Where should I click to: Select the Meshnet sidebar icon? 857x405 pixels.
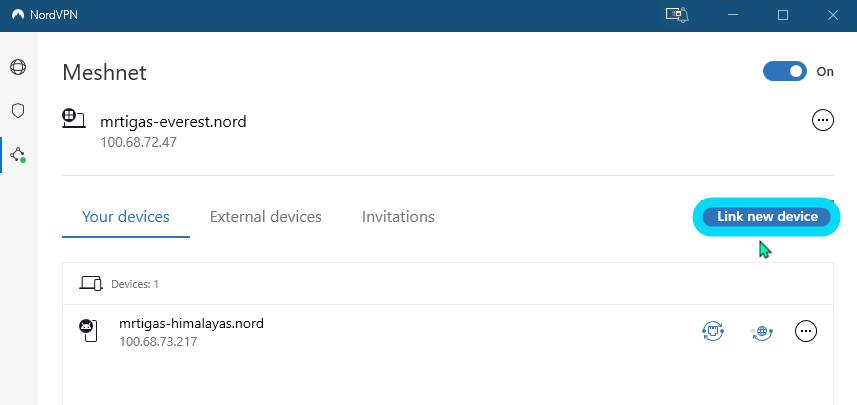point(18,155)
